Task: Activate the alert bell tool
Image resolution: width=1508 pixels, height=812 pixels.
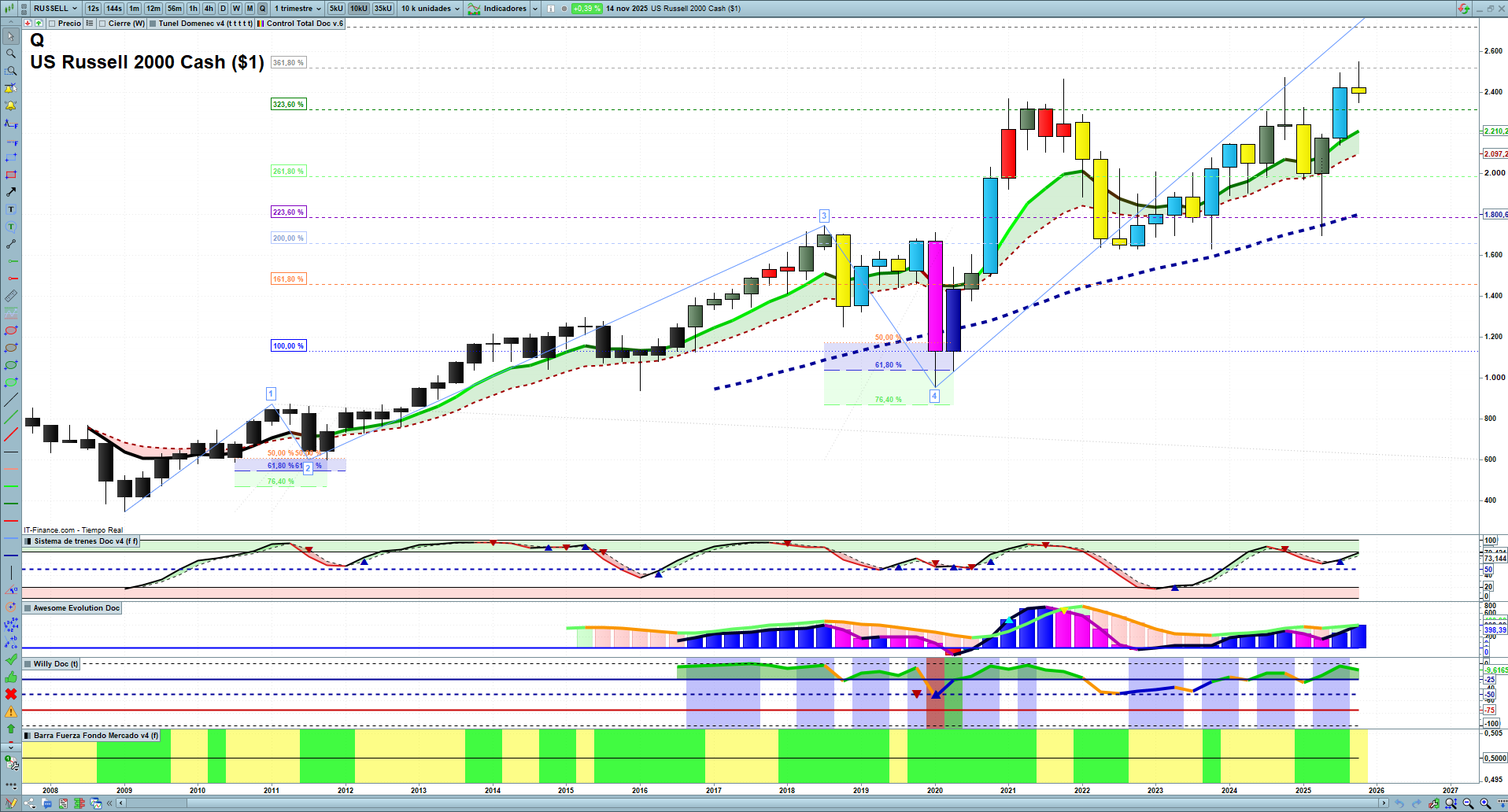Action: point(11,105)
